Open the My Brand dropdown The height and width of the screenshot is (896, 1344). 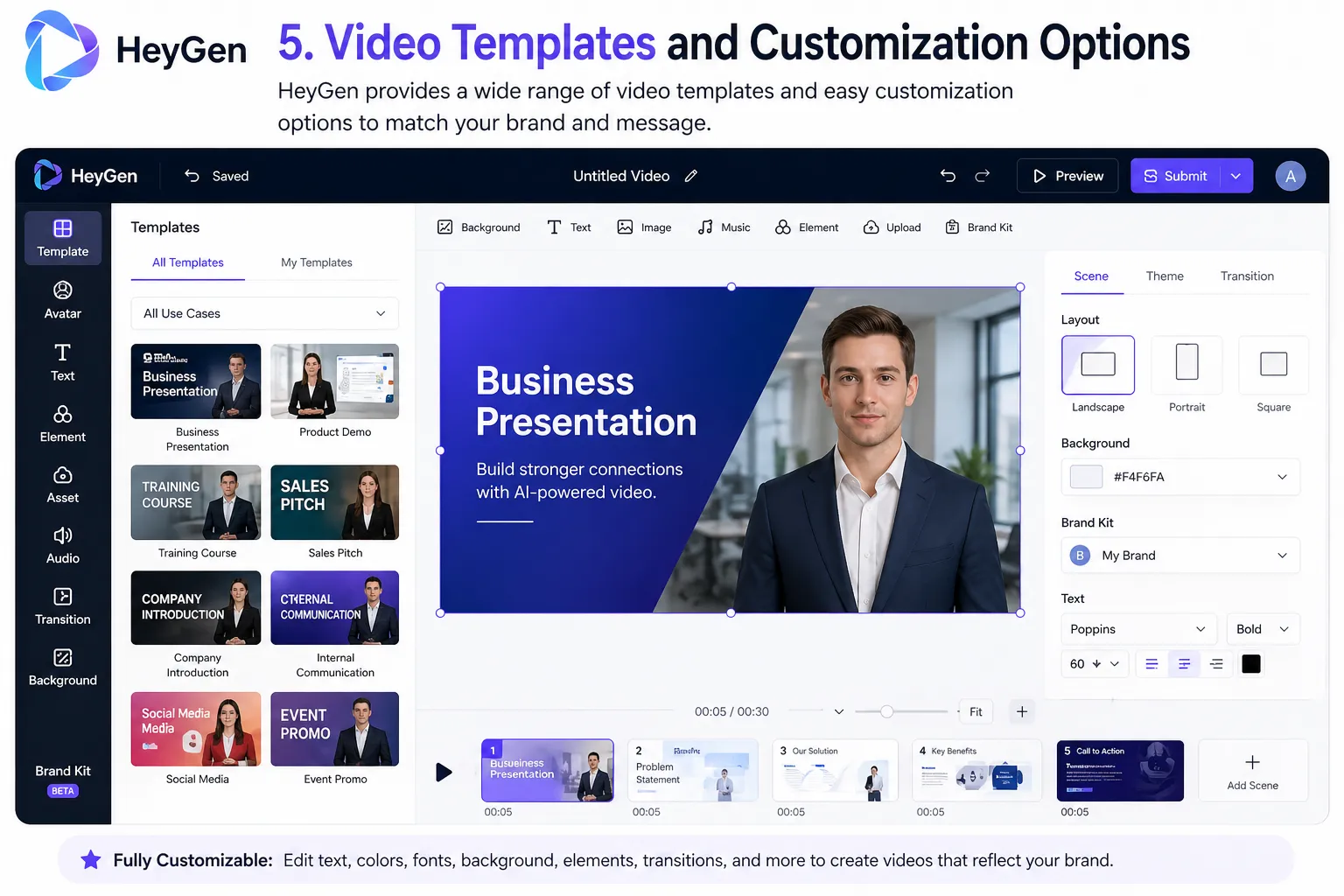point(1180,556)
